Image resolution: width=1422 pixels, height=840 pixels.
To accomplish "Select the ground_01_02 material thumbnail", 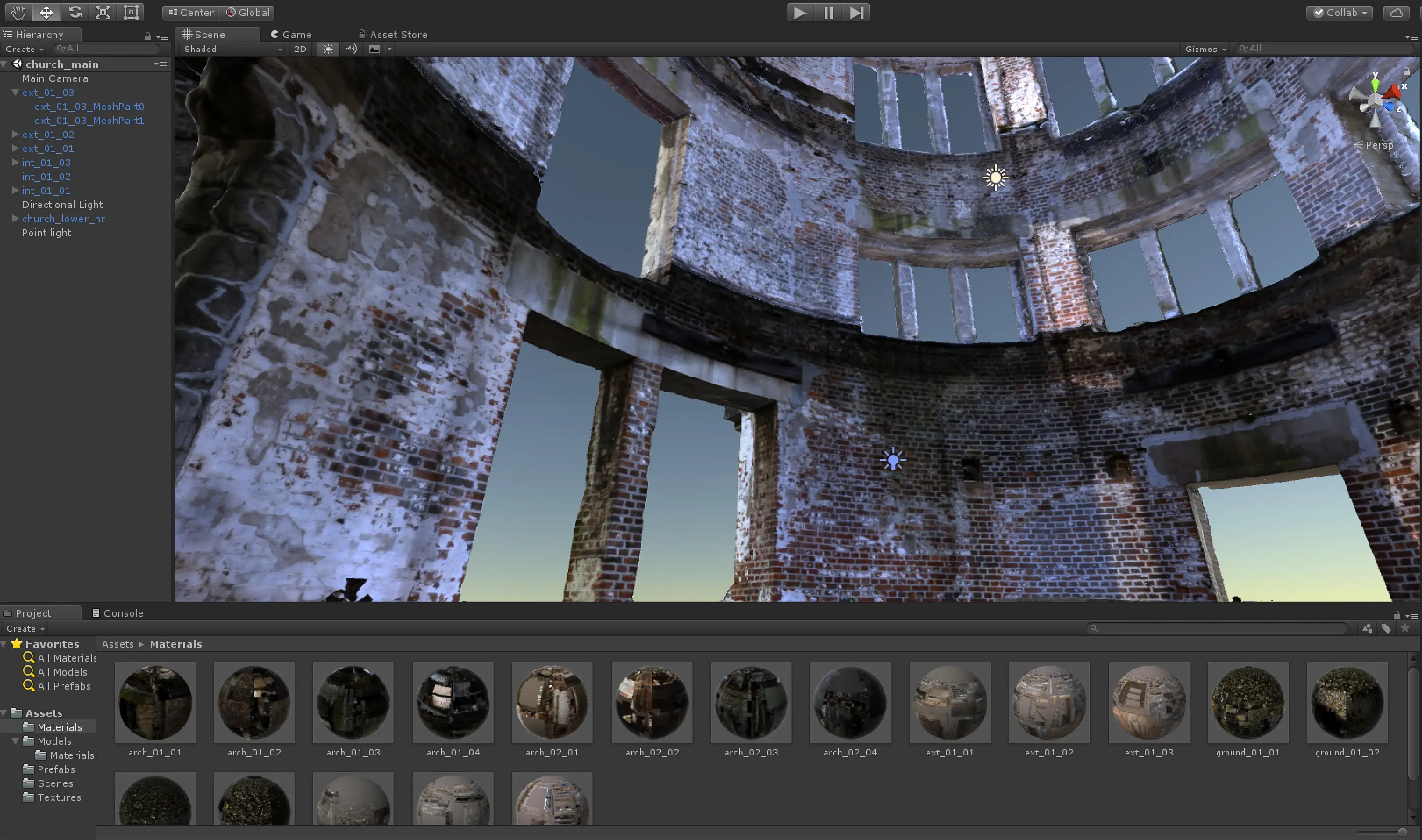I will pos(1347,703).
